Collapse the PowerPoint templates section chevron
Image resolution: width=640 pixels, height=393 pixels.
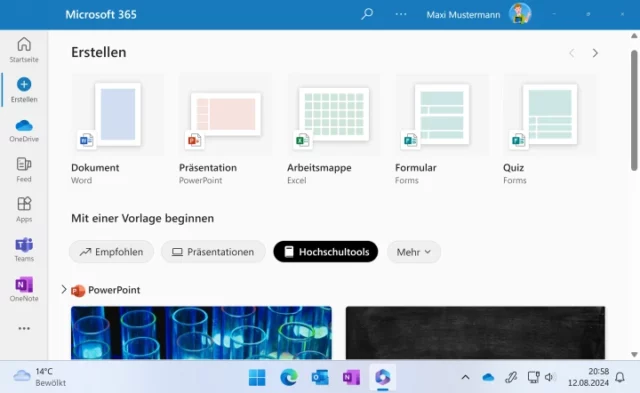(x=64, y=290)
